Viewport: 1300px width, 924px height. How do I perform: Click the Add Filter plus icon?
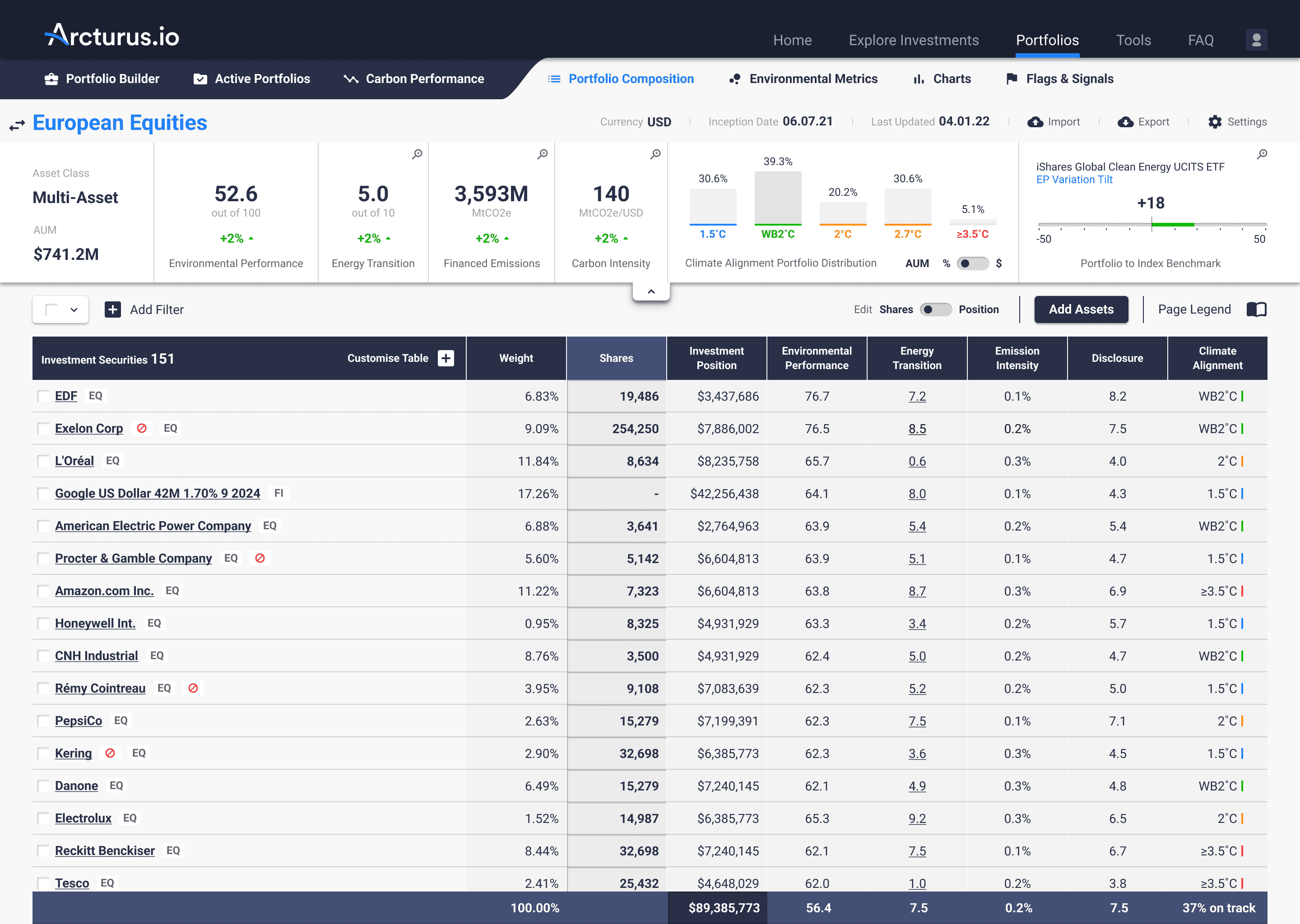113,310
